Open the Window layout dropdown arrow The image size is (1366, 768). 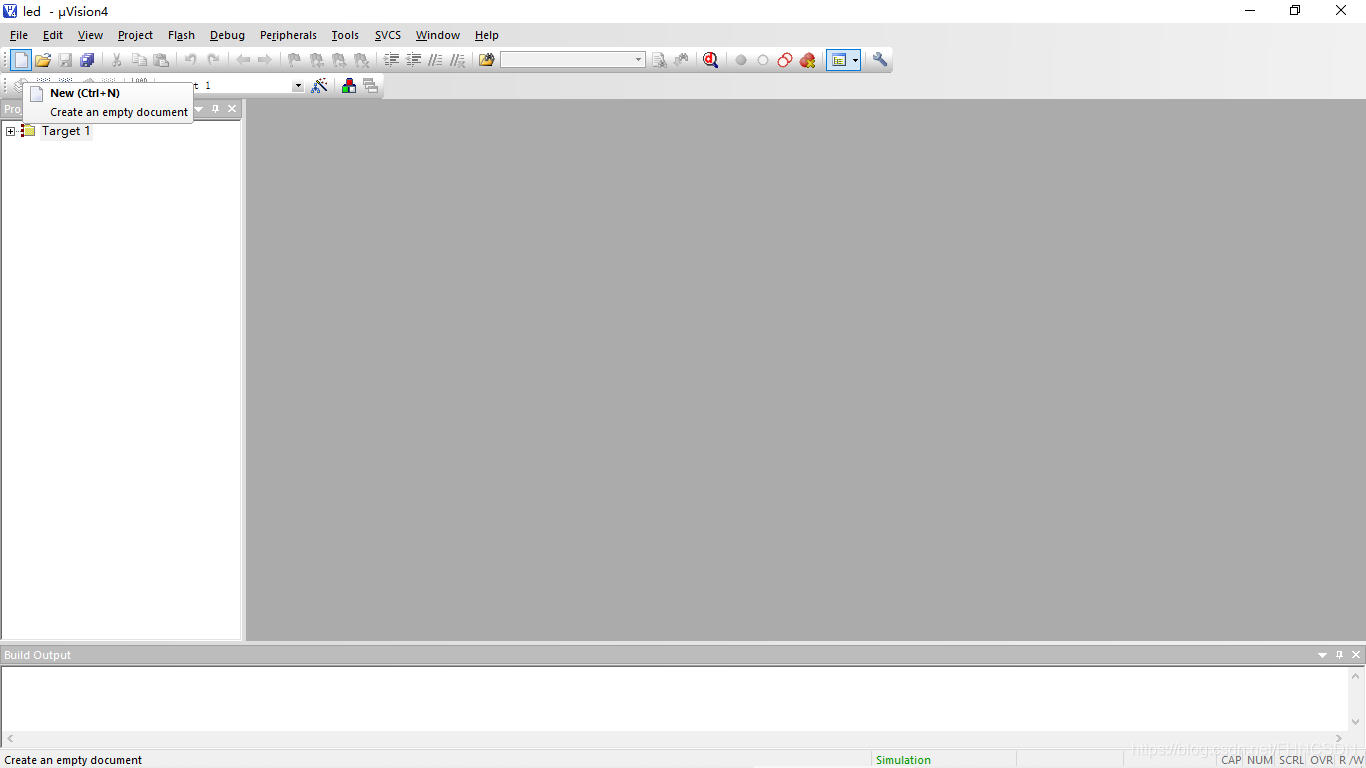pyautogui.click(x=855, y=60)
